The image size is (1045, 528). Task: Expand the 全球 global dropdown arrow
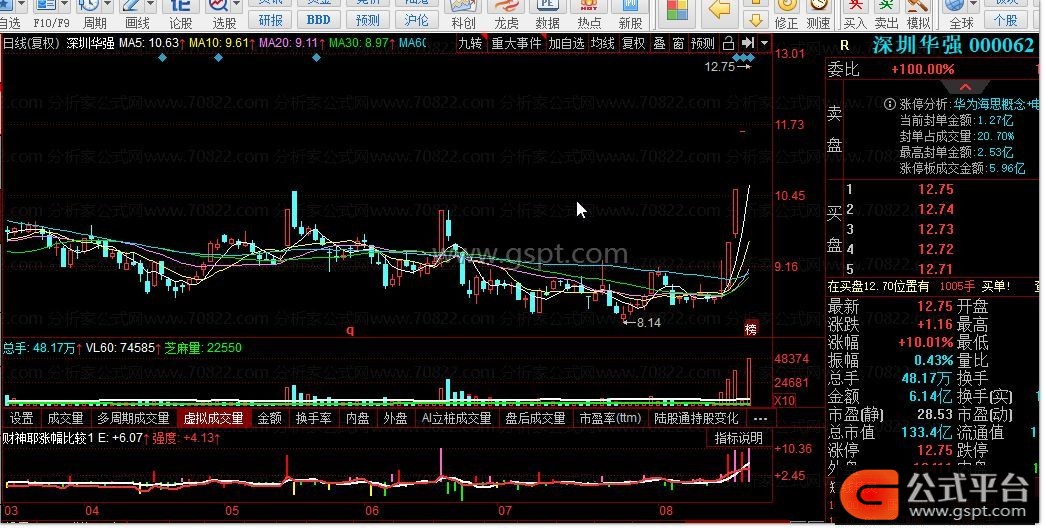(974, 5)
